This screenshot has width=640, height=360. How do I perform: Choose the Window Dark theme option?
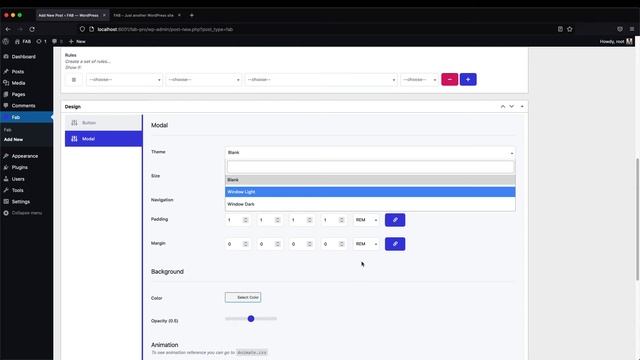pos(370,204)
